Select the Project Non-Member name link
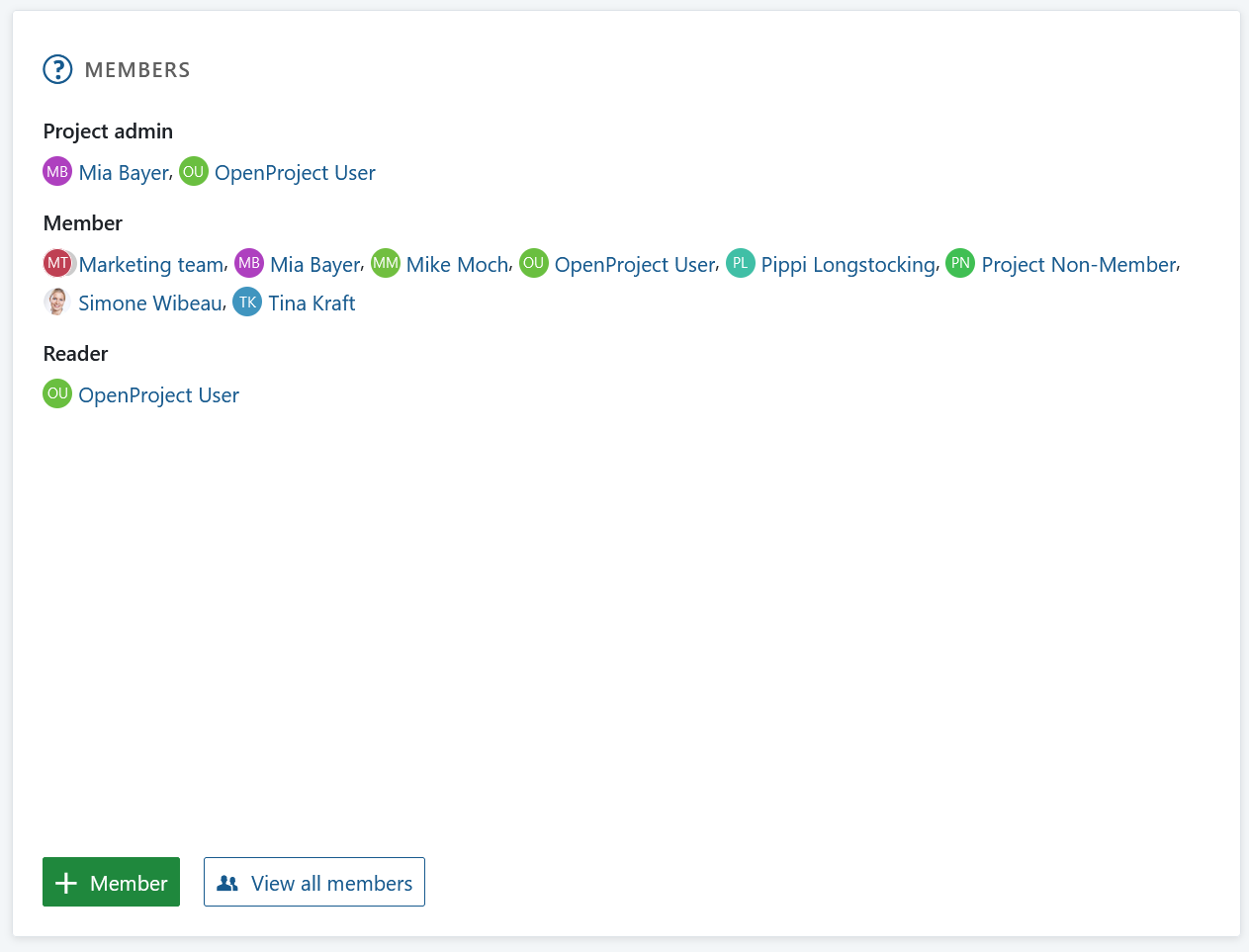This screenshot has width=1249, height=952. point(1078,265)
